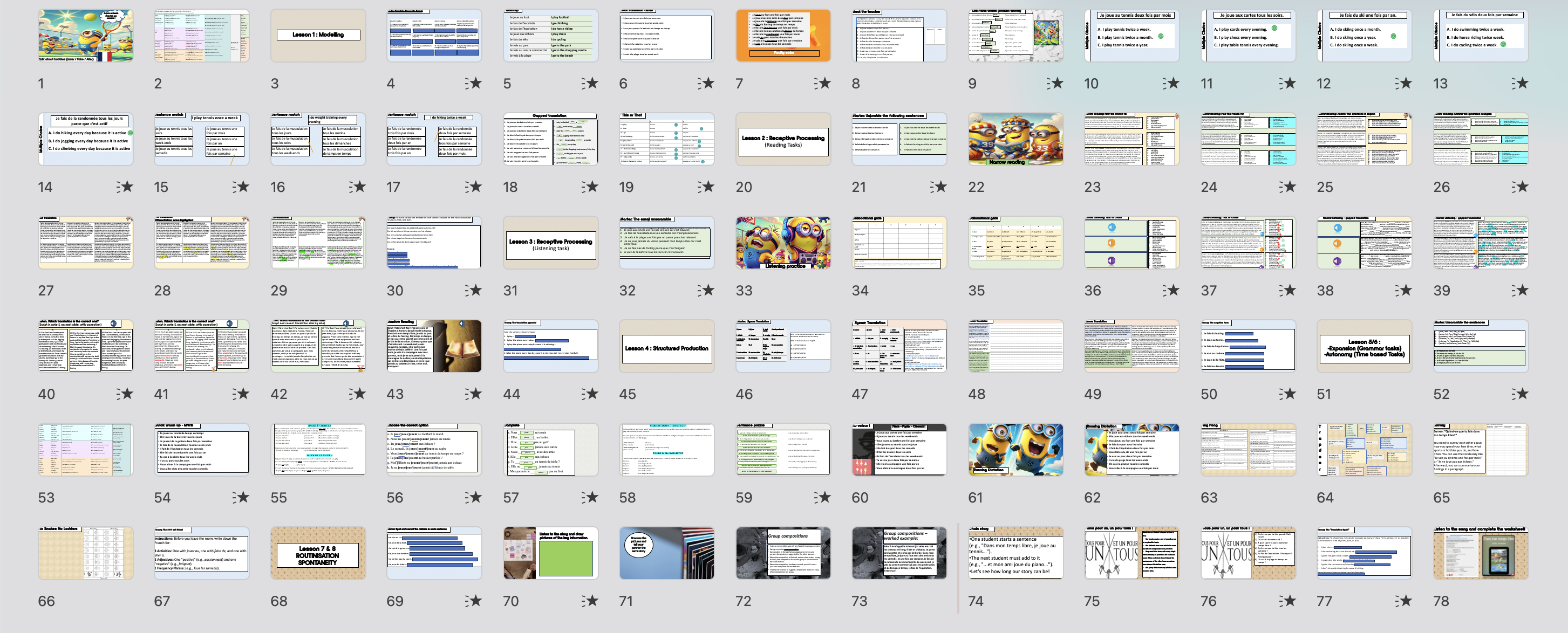Screen dimensions: 1568x633
Task: Select the first slide with Minions title image
Action: pos(86,35)
